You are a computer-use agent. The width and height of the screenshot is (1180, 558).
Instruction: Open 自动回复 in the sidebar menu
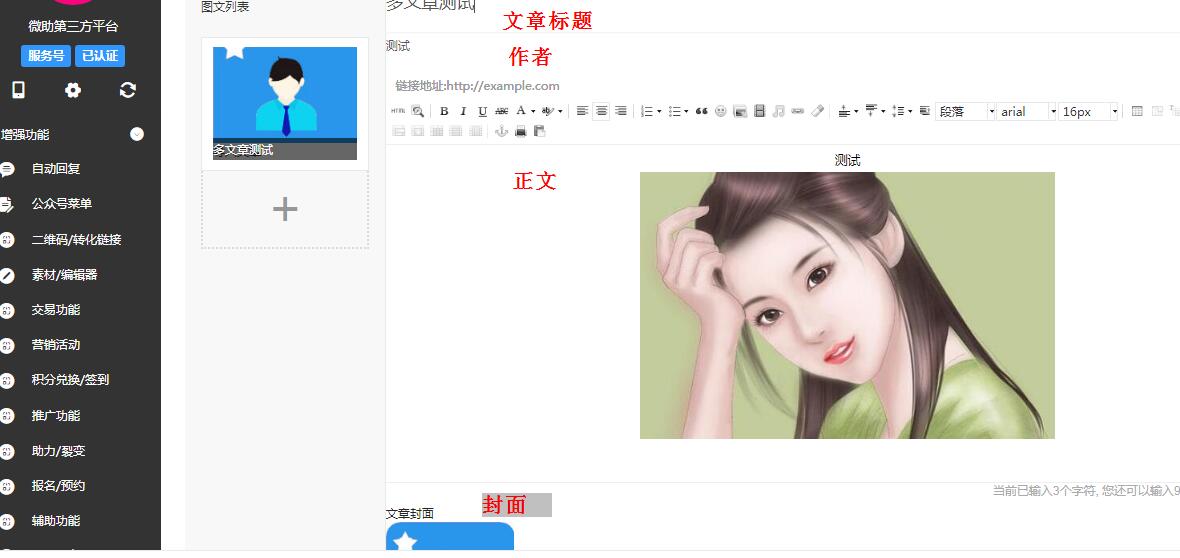pos(56,169)
